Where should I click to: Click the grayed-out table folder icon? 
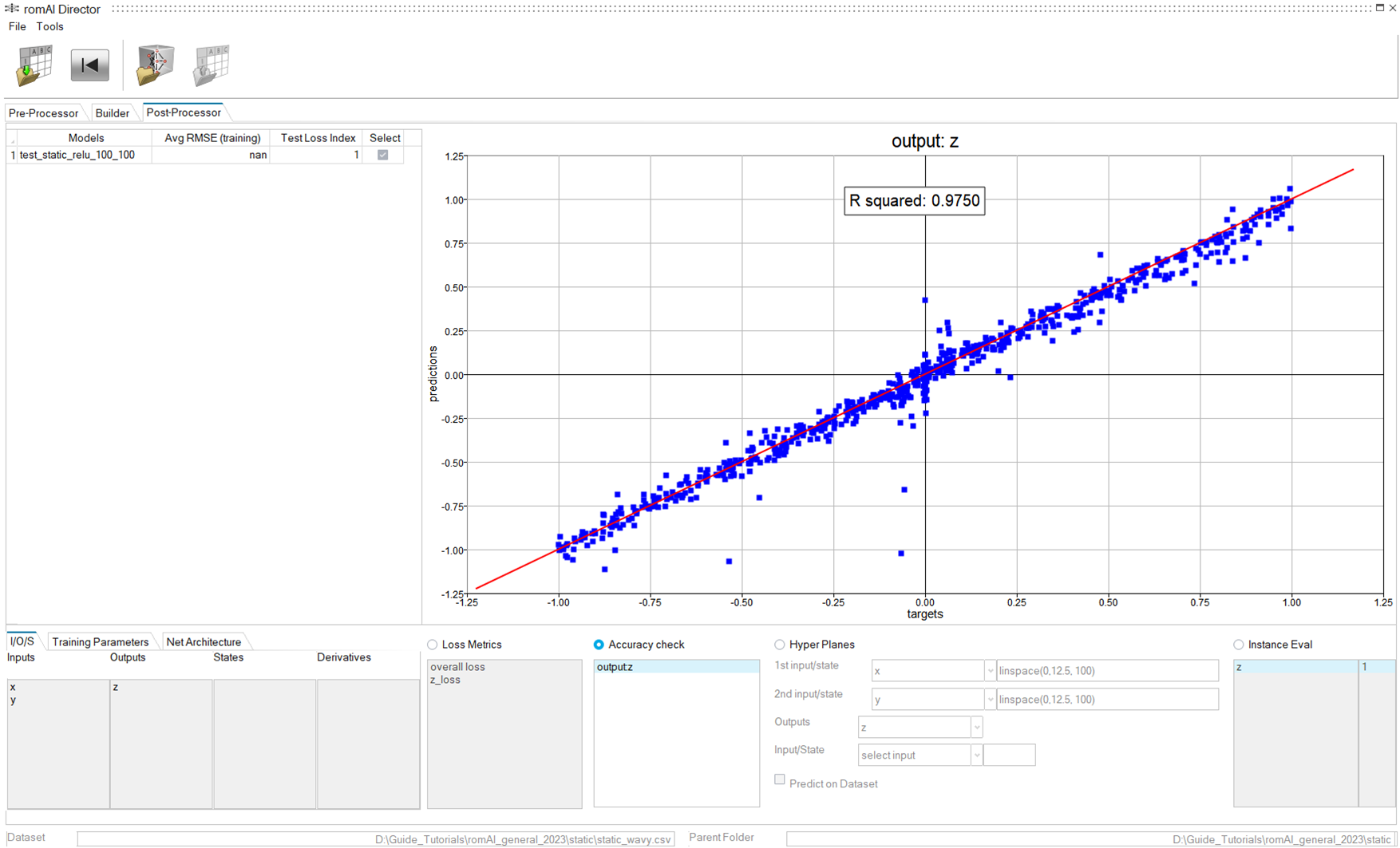[211, 65]
